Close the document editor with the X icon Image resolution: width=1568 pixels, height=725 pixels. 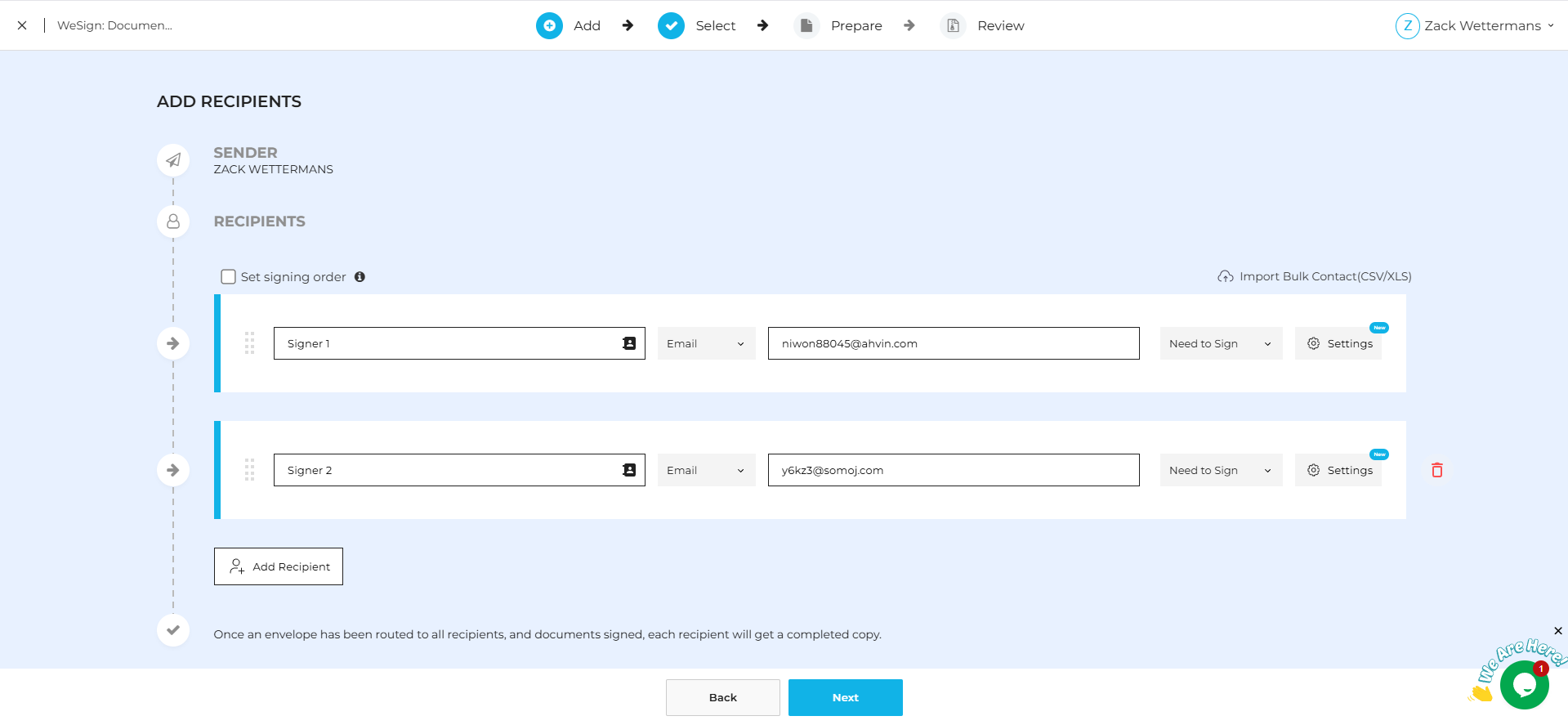coord(22,25)
